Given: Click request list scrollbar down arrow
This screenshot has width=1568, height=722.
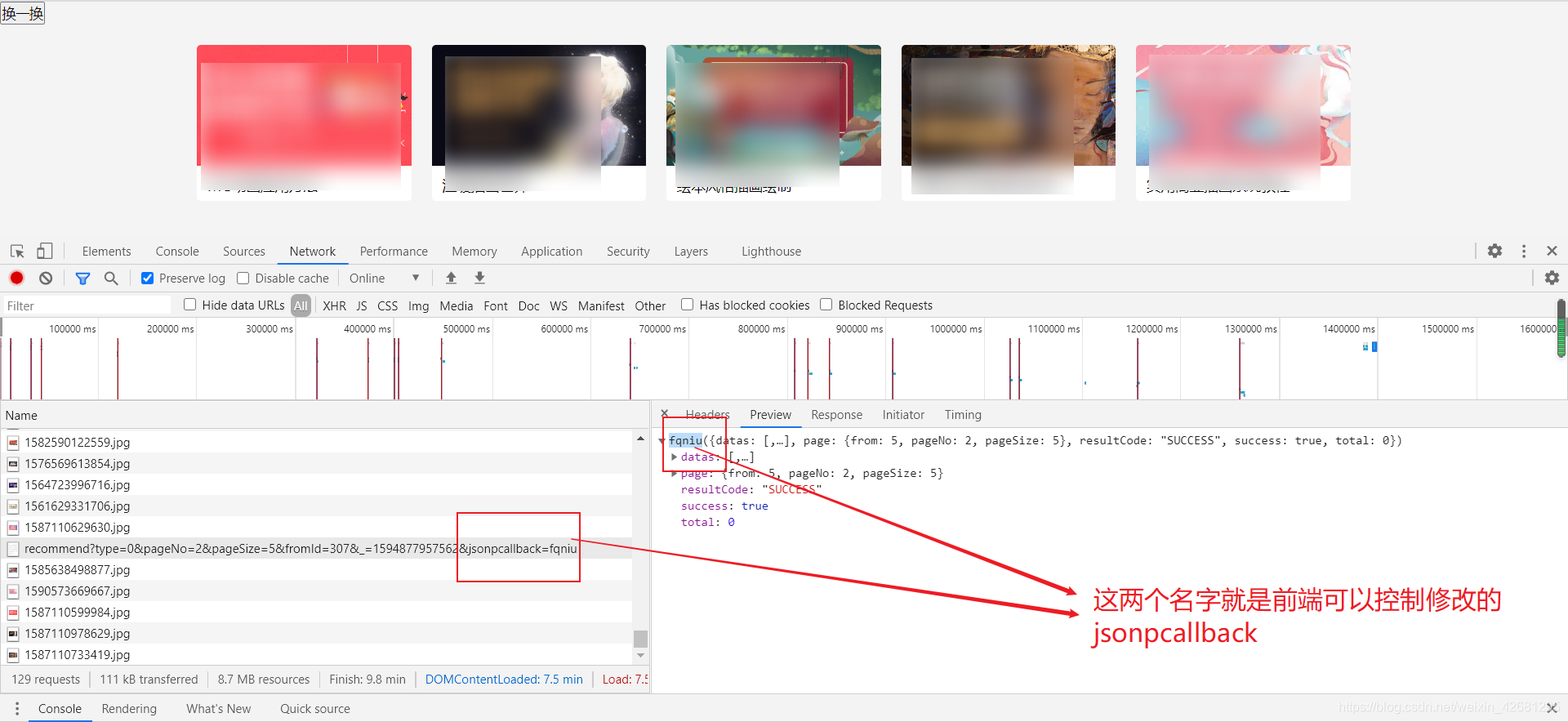Looking at the screenshot, I should click(640, 655).
